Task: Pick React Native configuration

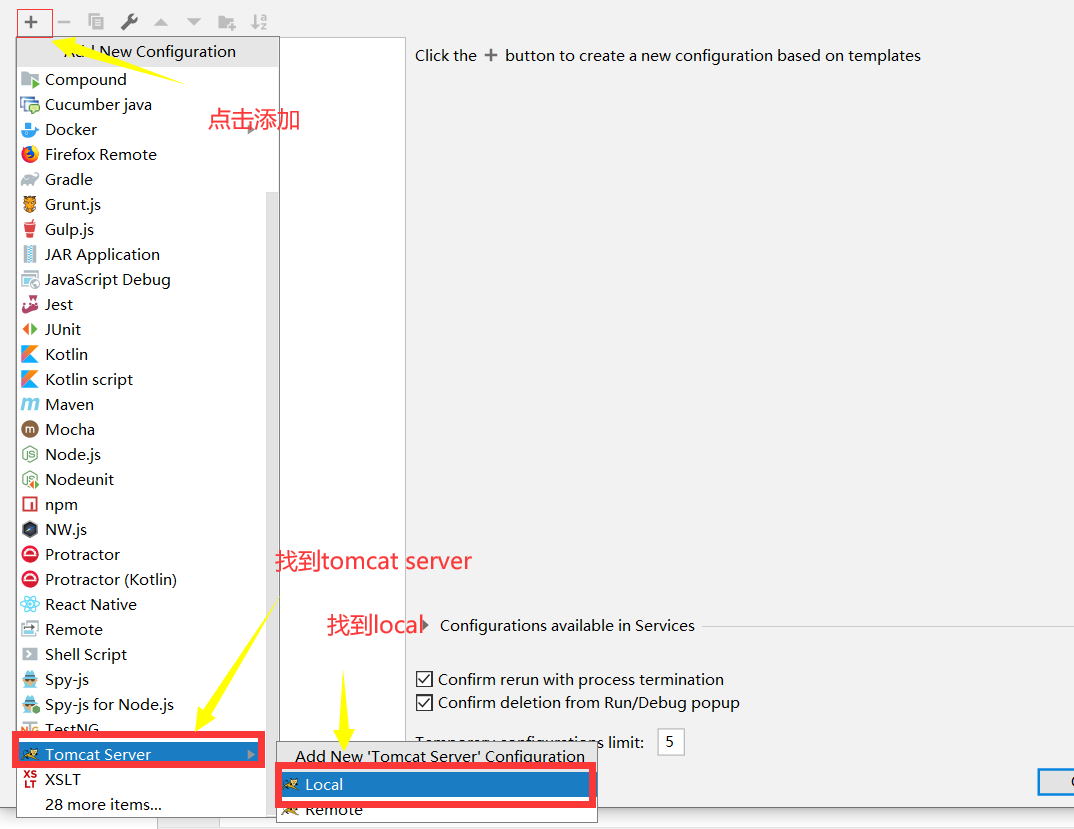Action: (142, 604)
